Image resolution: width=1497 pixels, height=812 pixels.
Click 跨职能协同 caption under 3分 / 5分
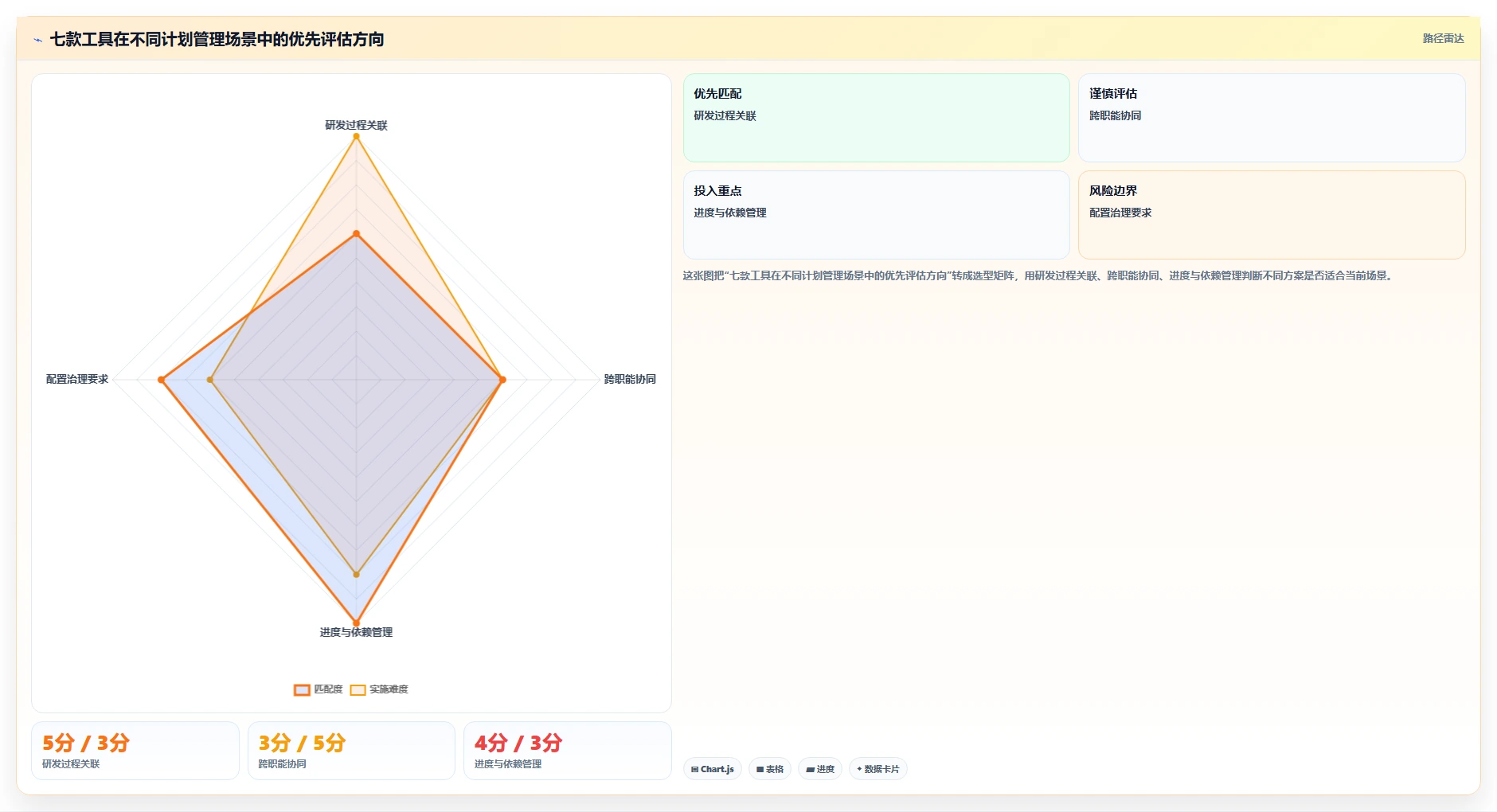point(282,764)
